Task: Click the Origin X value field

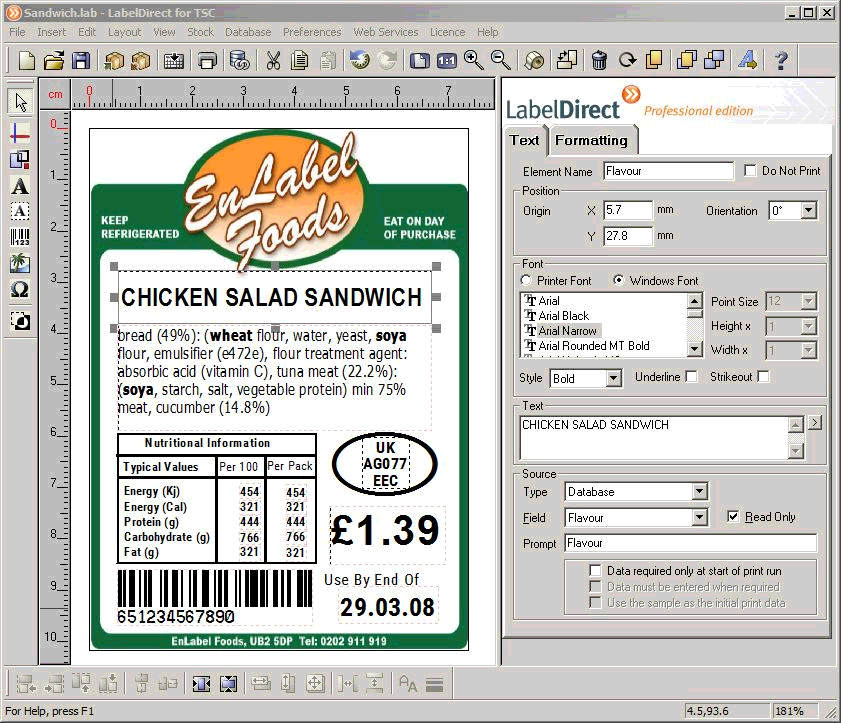Action: (x=628, y=210)
